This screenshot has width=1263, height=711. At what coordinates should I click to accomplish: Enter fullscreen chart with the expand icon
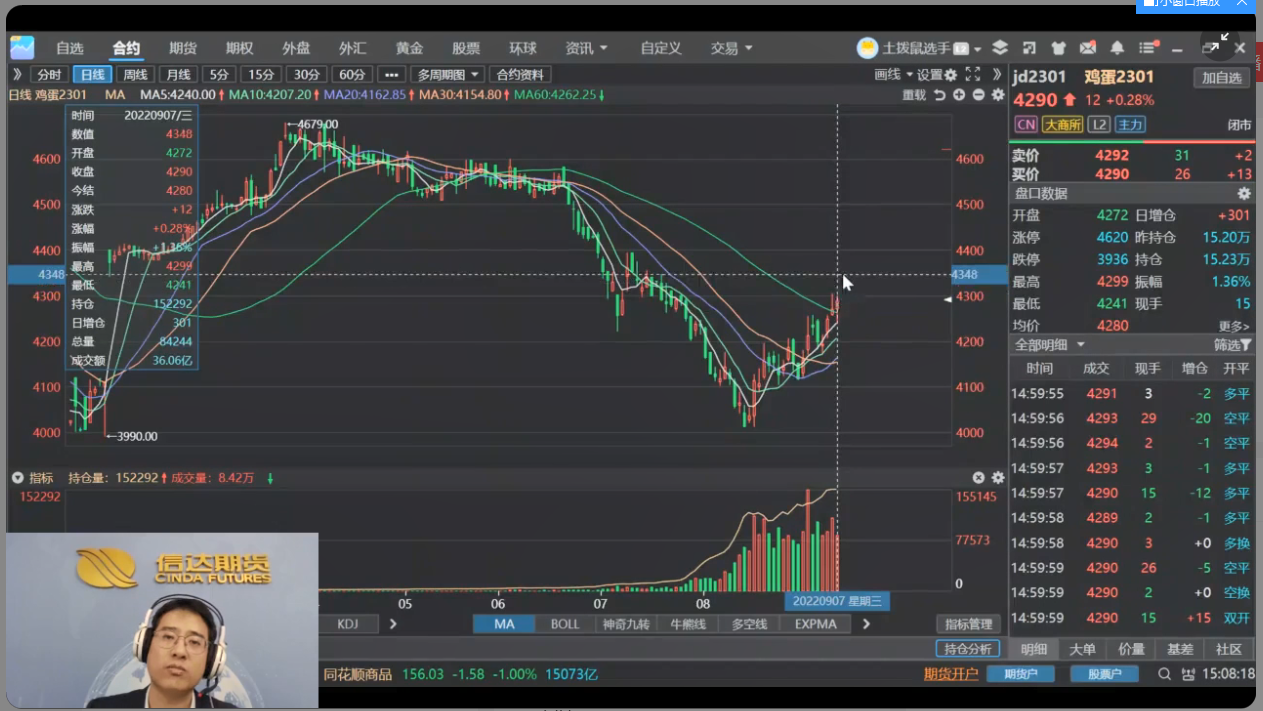click(972, 74)
